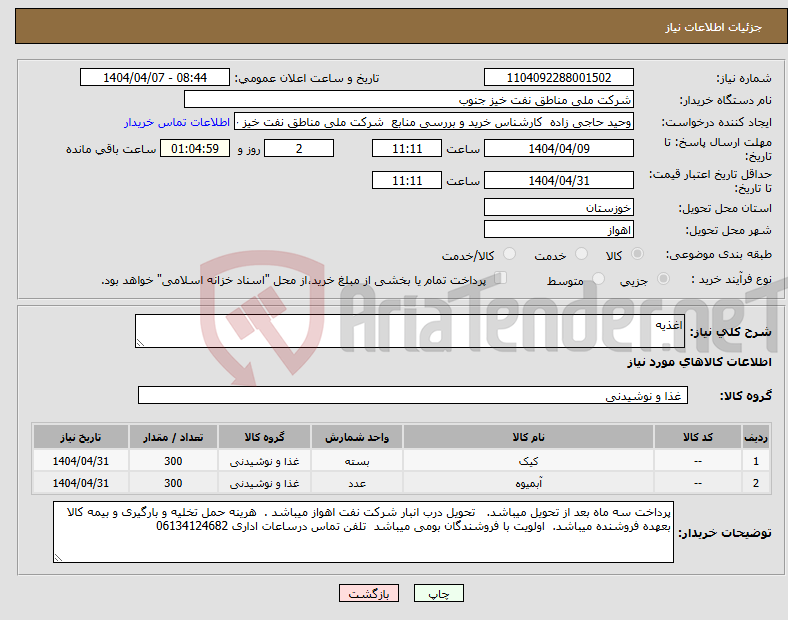Select the خدمت radio button
Viewport: 788px width, 620px height.
[x=581, y=254]
